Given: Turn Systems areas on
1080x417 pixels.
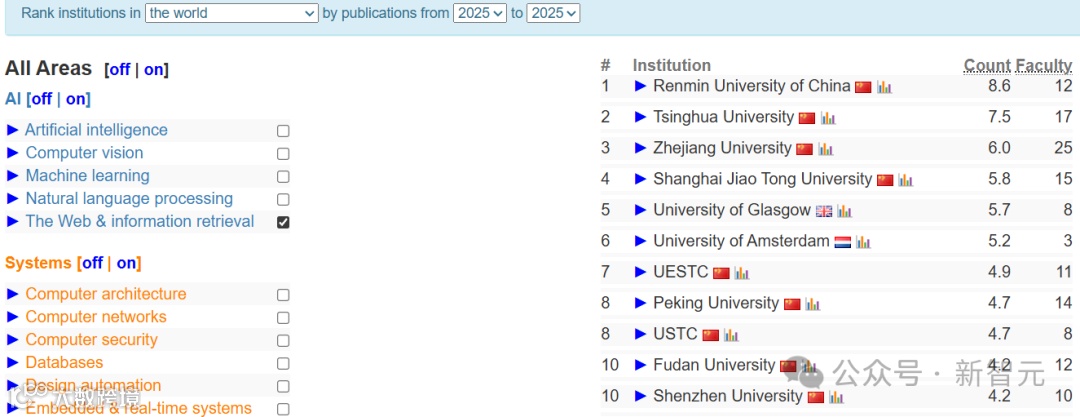Looking at the screenshot, I should point(127,263).
